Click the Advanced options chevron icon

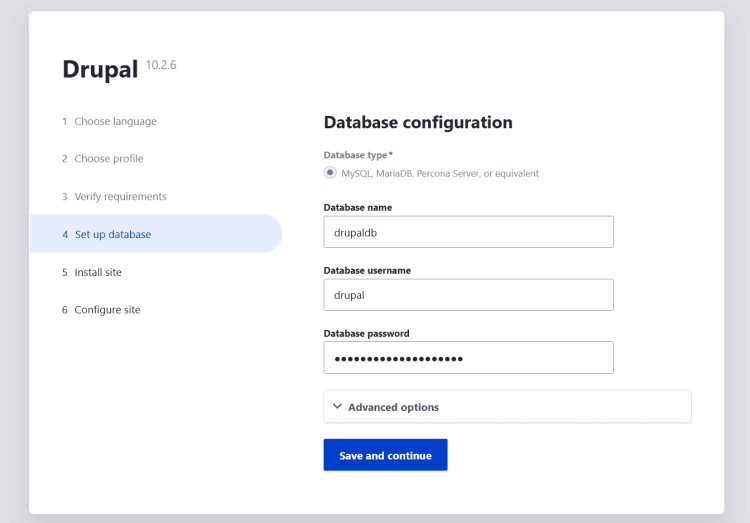(x=337, y=407)
